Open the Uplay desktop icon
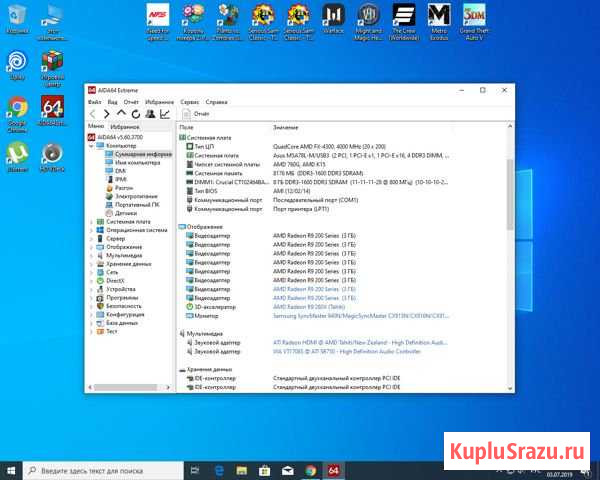This screenshot has height=480, width=600. coord(17,65)
